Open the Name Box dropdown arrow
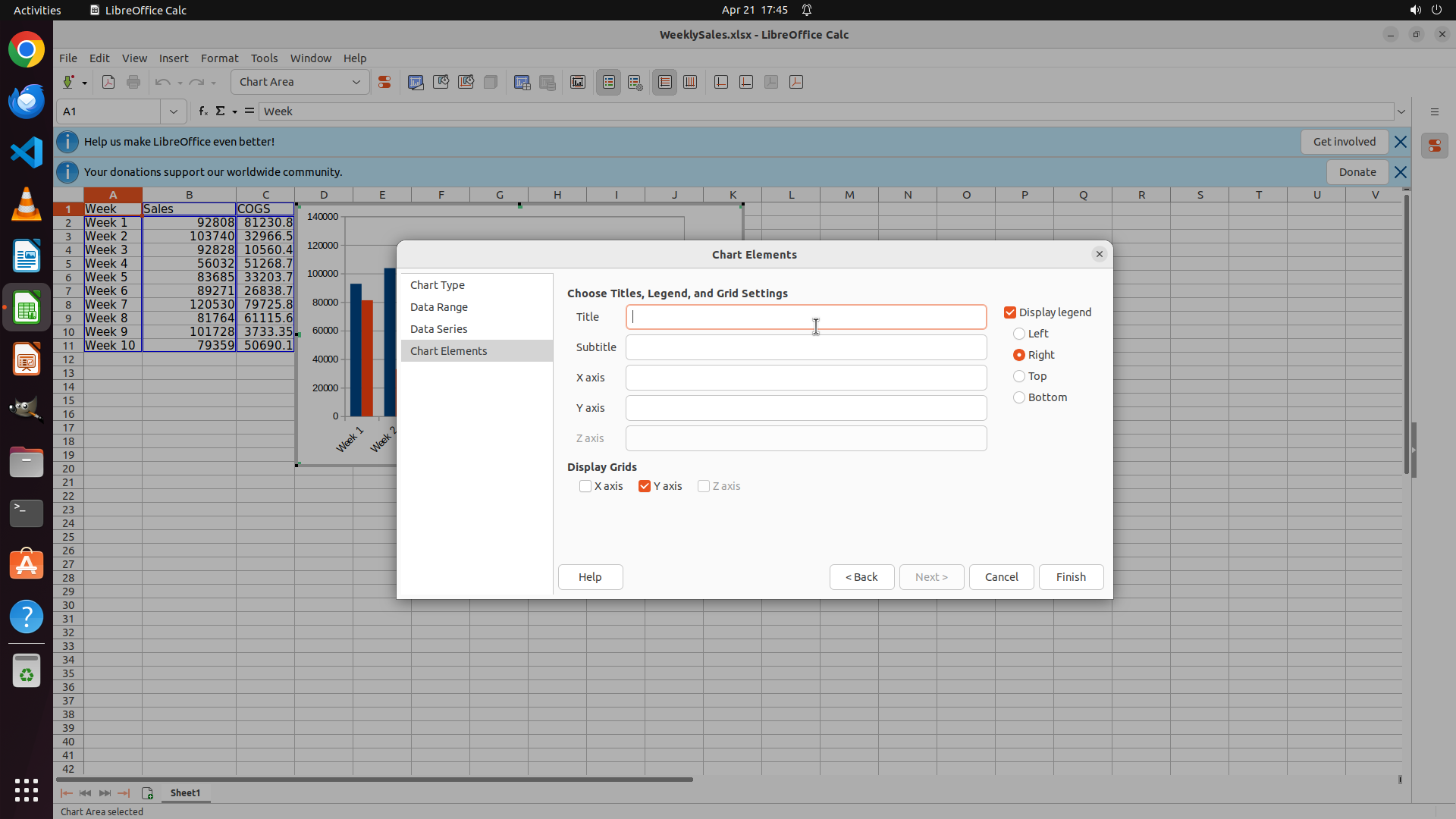1456x819 pixels. [x=174, y=111]
